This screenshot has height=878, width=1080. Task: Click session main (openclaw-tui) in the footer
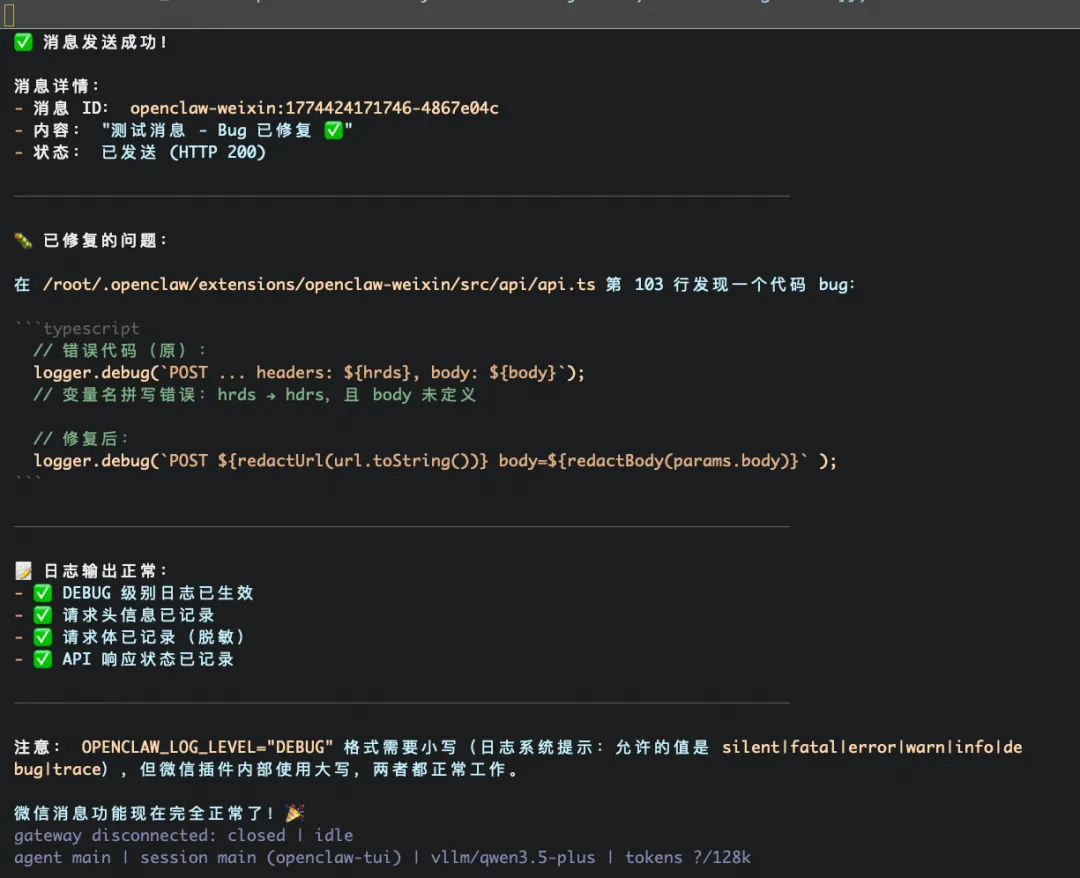point(271,857)
